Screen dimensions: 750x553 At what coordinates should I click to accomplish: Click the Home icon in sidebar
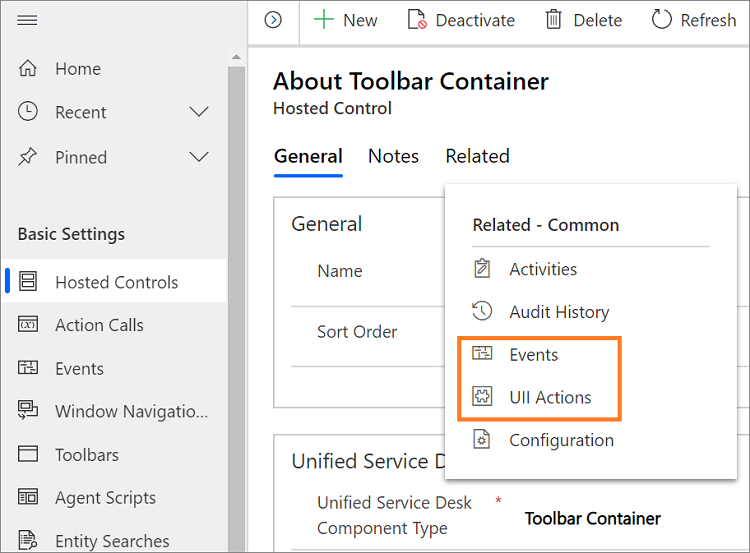28,68
